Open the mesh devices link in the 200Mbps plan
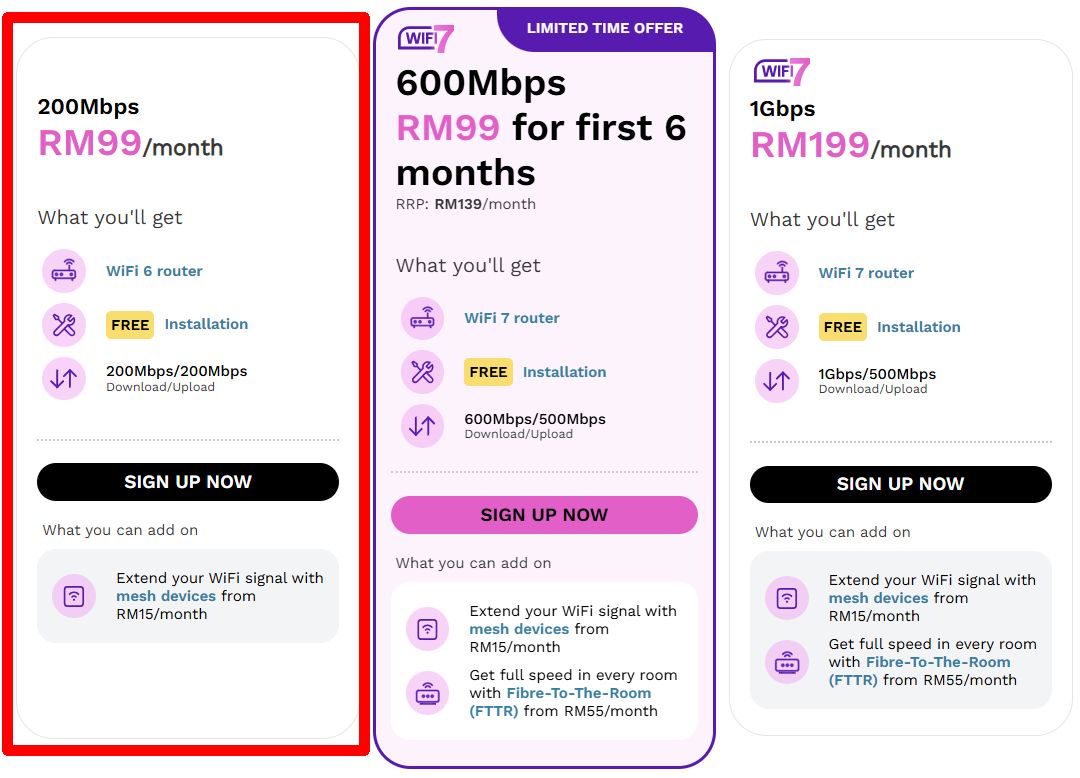This screenshot has height=778, width=1080. pyautogui.click(x=166, y=596)
